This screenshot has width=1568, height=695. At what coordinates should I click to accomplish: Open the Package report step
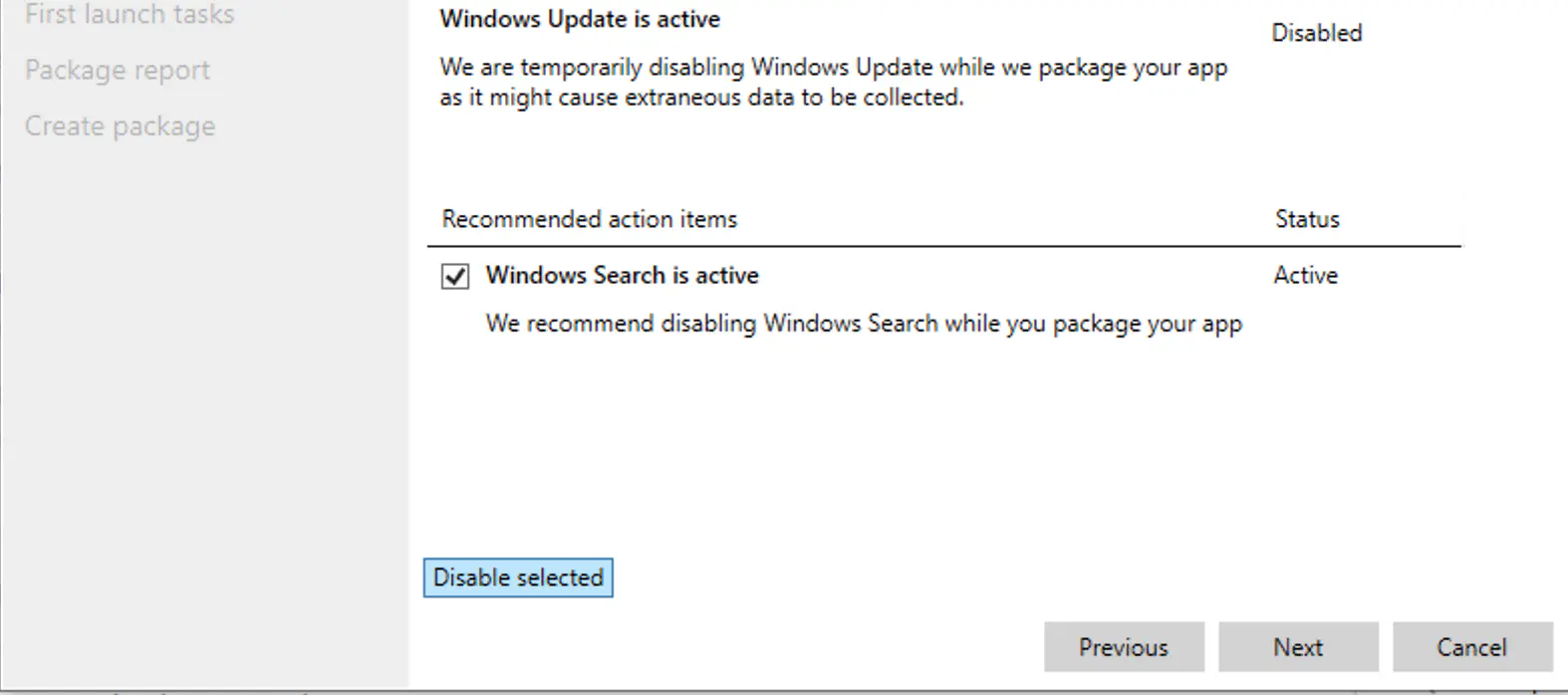pos(118,70)
